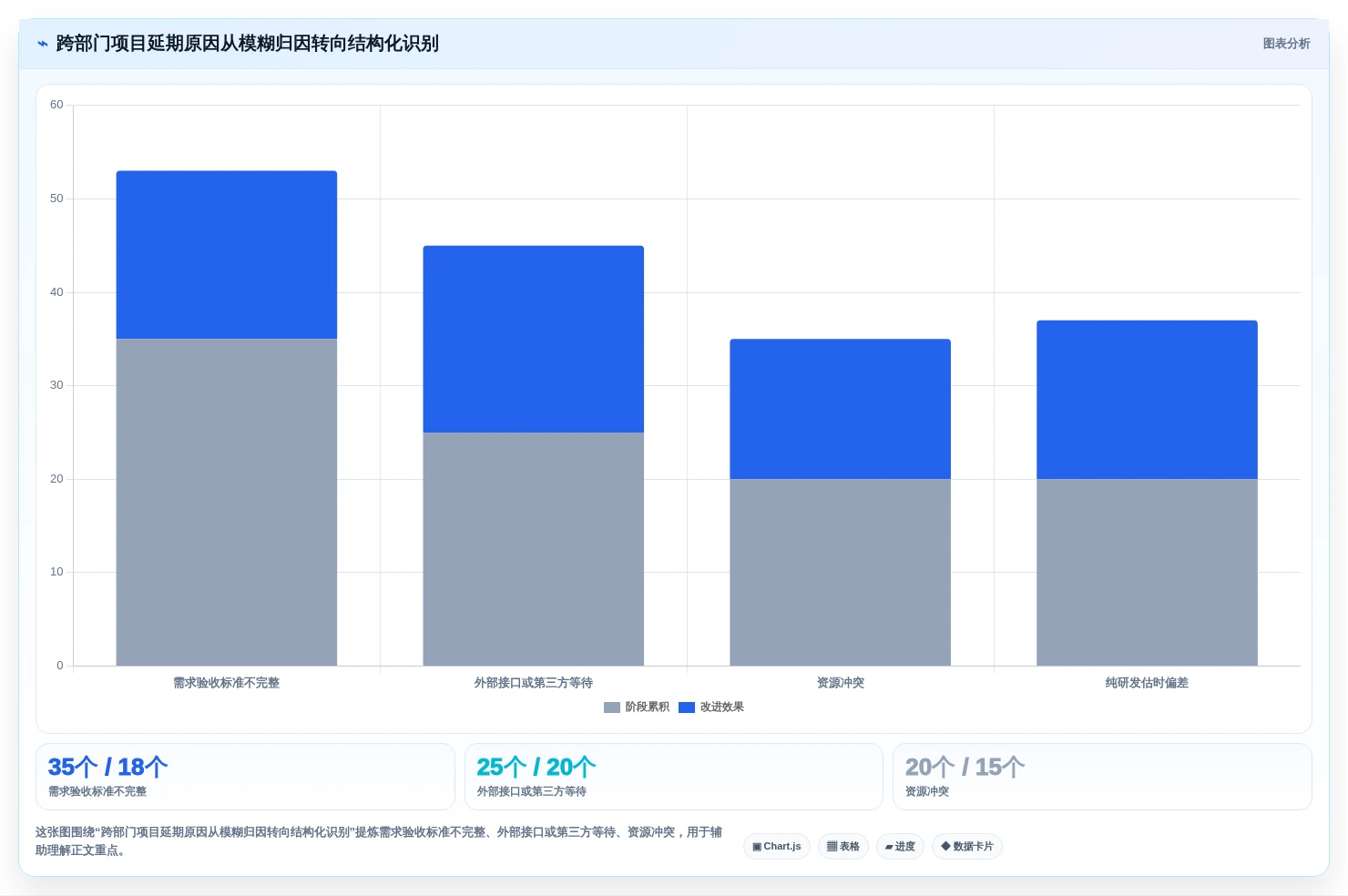Click the description paragraph starting 这张图围绕
Image resolution: width=1348 pixels, height=896 pixels.
(x=379, y=841)
